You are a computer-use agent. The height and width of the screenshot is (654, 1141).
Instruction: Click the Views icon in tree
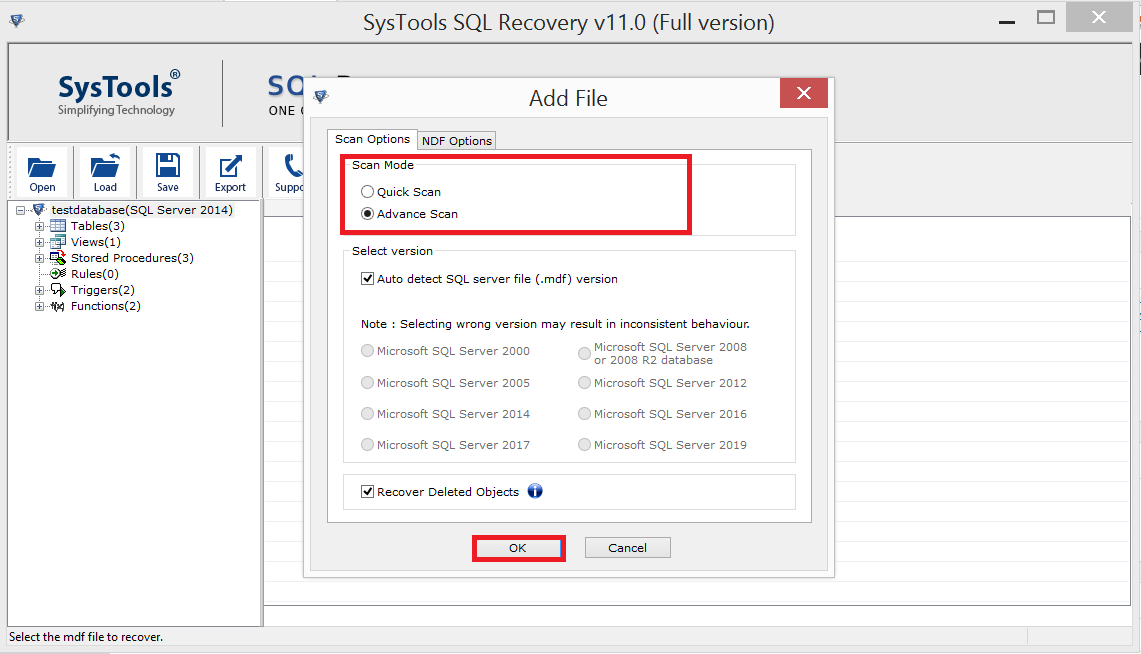[x=57, y=242]
